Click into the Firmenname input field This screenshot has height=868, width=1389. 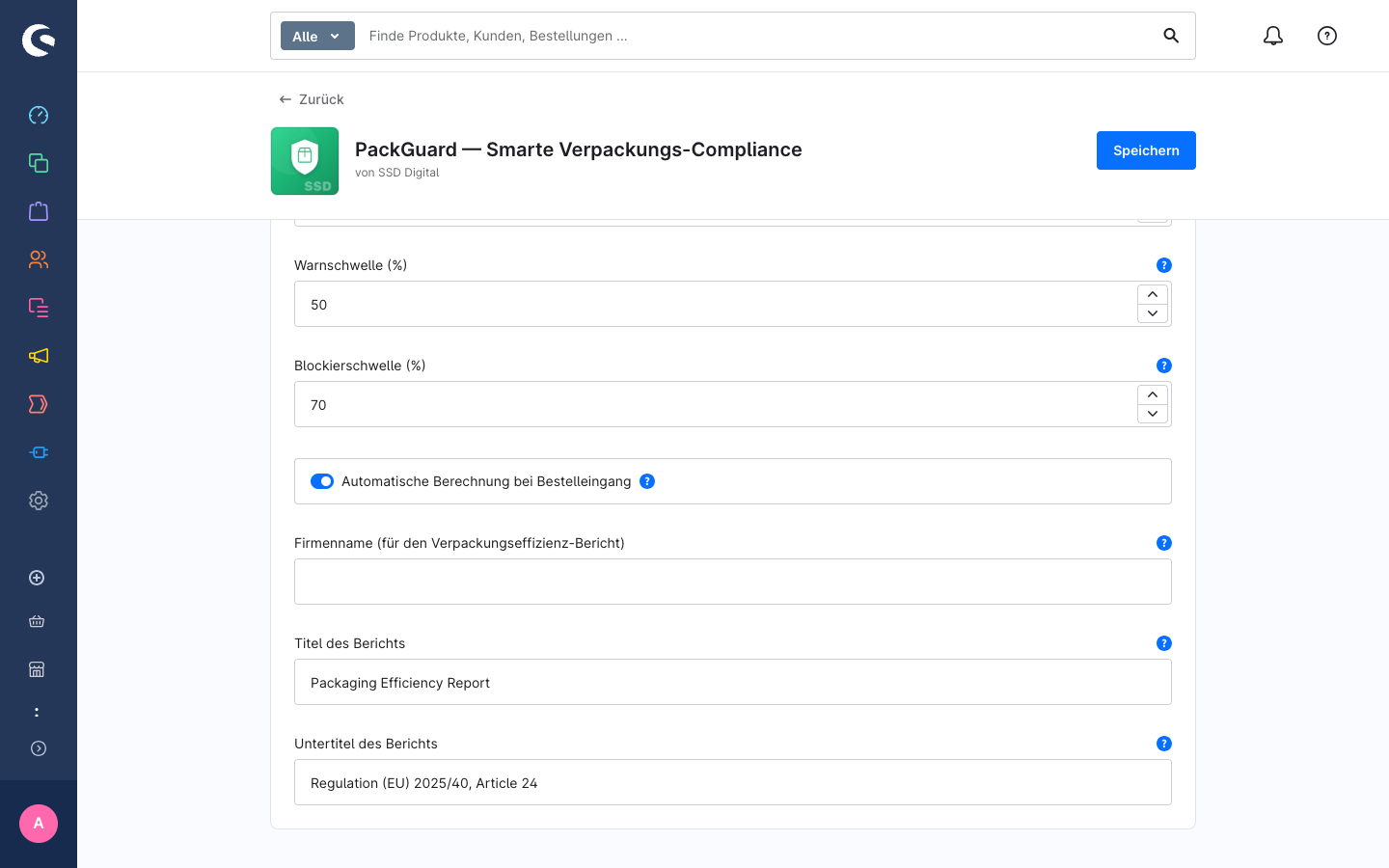pos(733,582)
